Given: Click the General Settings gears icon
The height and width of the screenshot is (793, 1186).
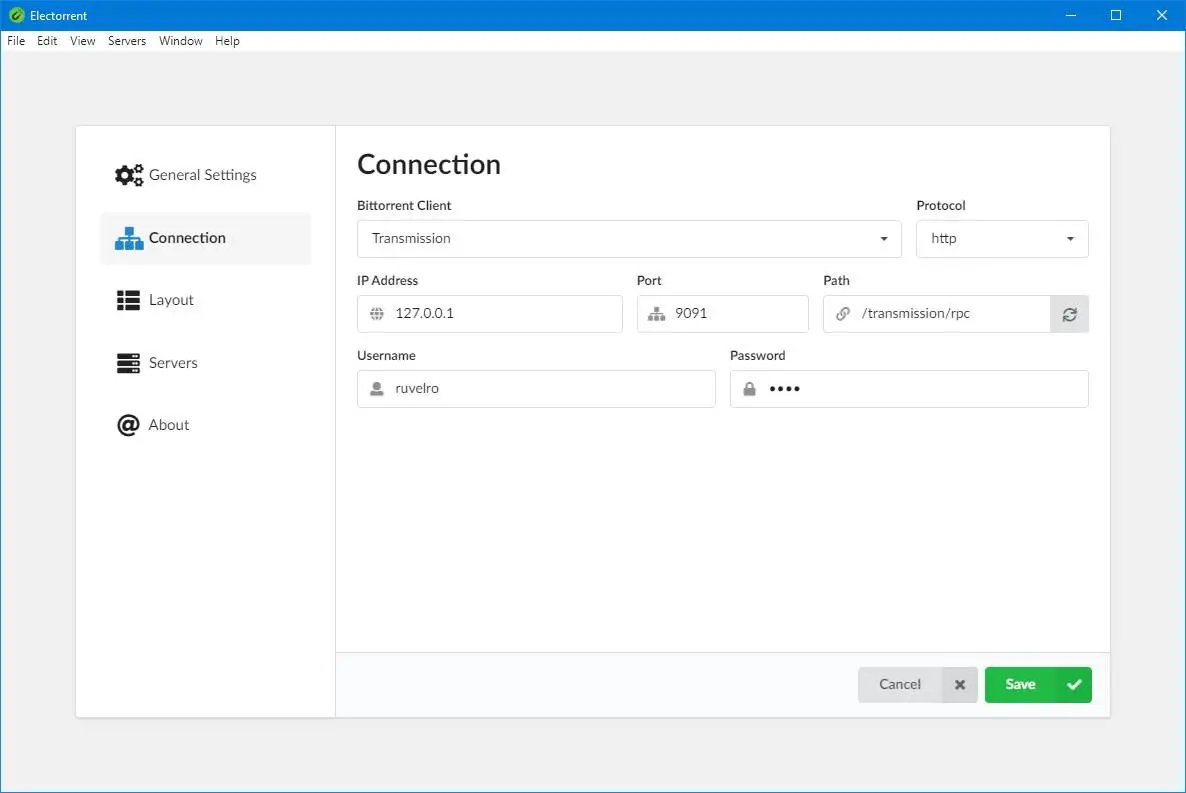Looking at the screenshot, I should click(x=129, y=175).
